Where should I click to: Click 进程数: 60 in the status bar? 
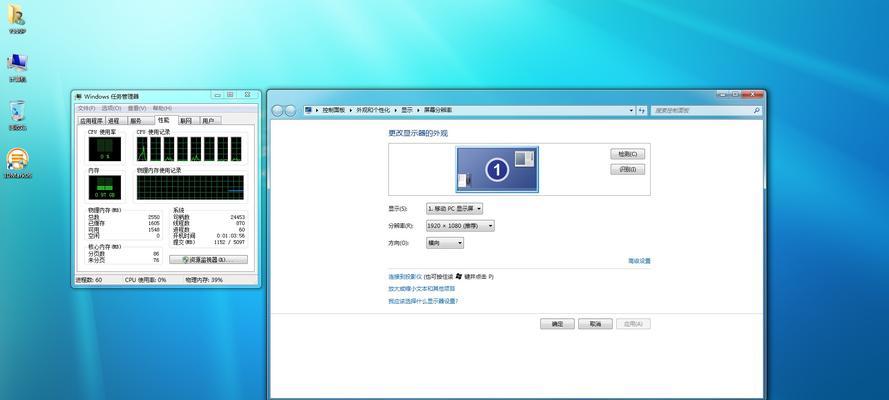(89, 280)
